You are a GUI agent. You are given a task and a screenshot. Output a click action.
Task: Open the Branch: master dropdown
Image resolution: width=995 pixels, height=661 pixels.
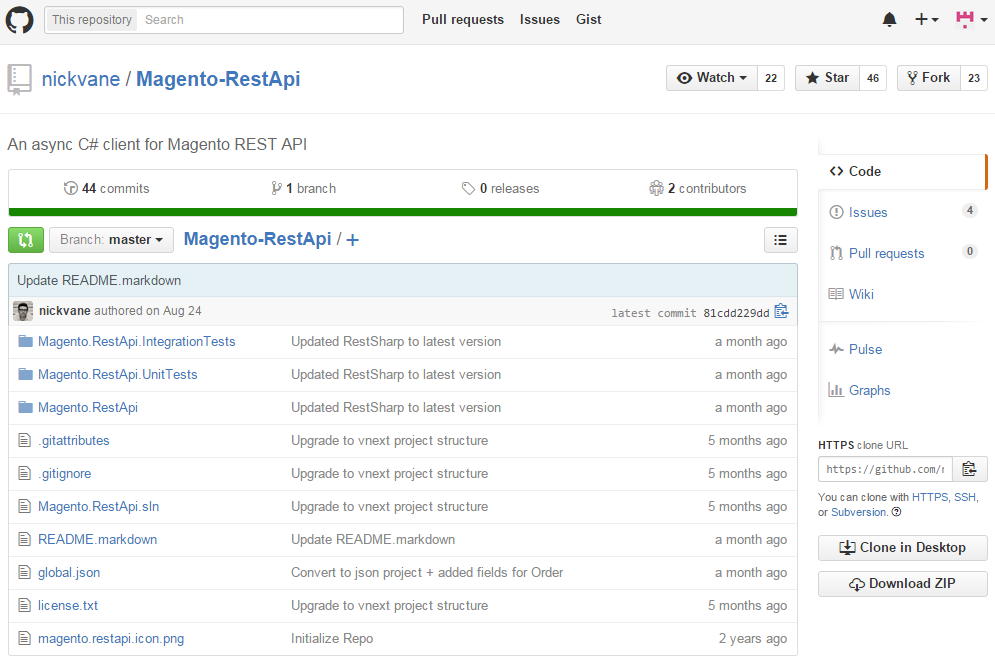click(x=112, y=240)
